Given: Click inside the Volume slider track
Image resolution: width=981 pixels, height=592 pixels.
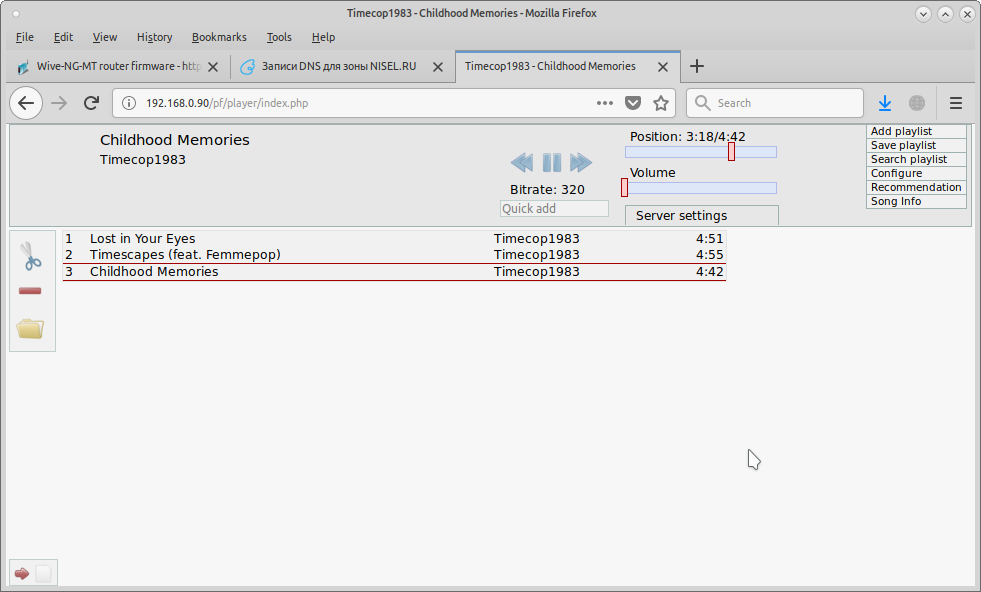Looking at the screenshot, I should [701, 188].
